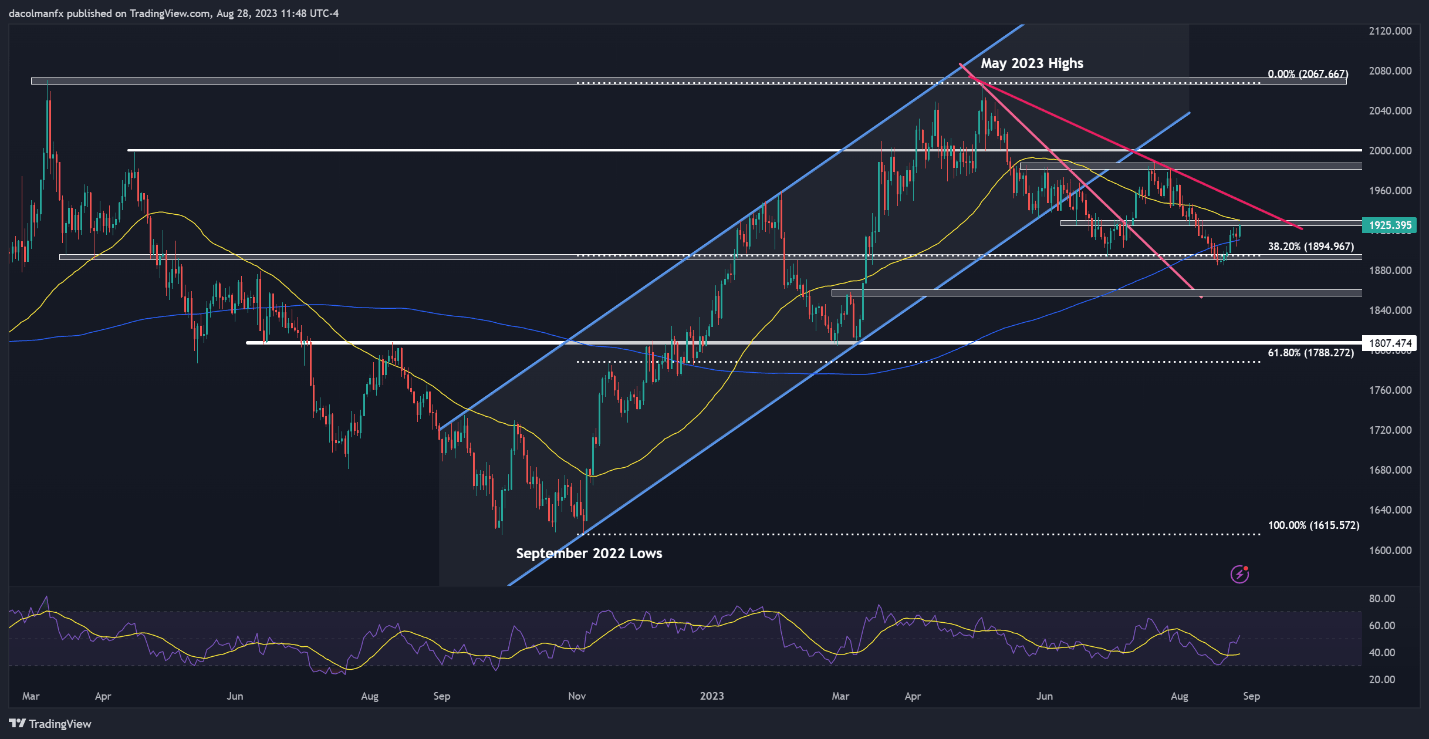
Task: Select the 61.80% (1788.272) Fibonacci label
Action: pyautogui.click(x=1310, y=353)
